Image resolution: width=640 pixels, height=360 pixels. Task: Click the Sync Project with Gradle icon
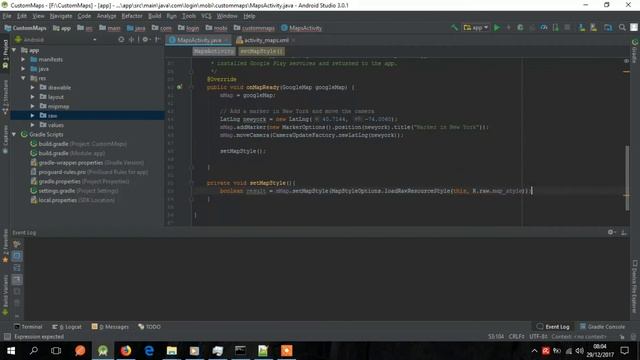(x=608, y=28)
